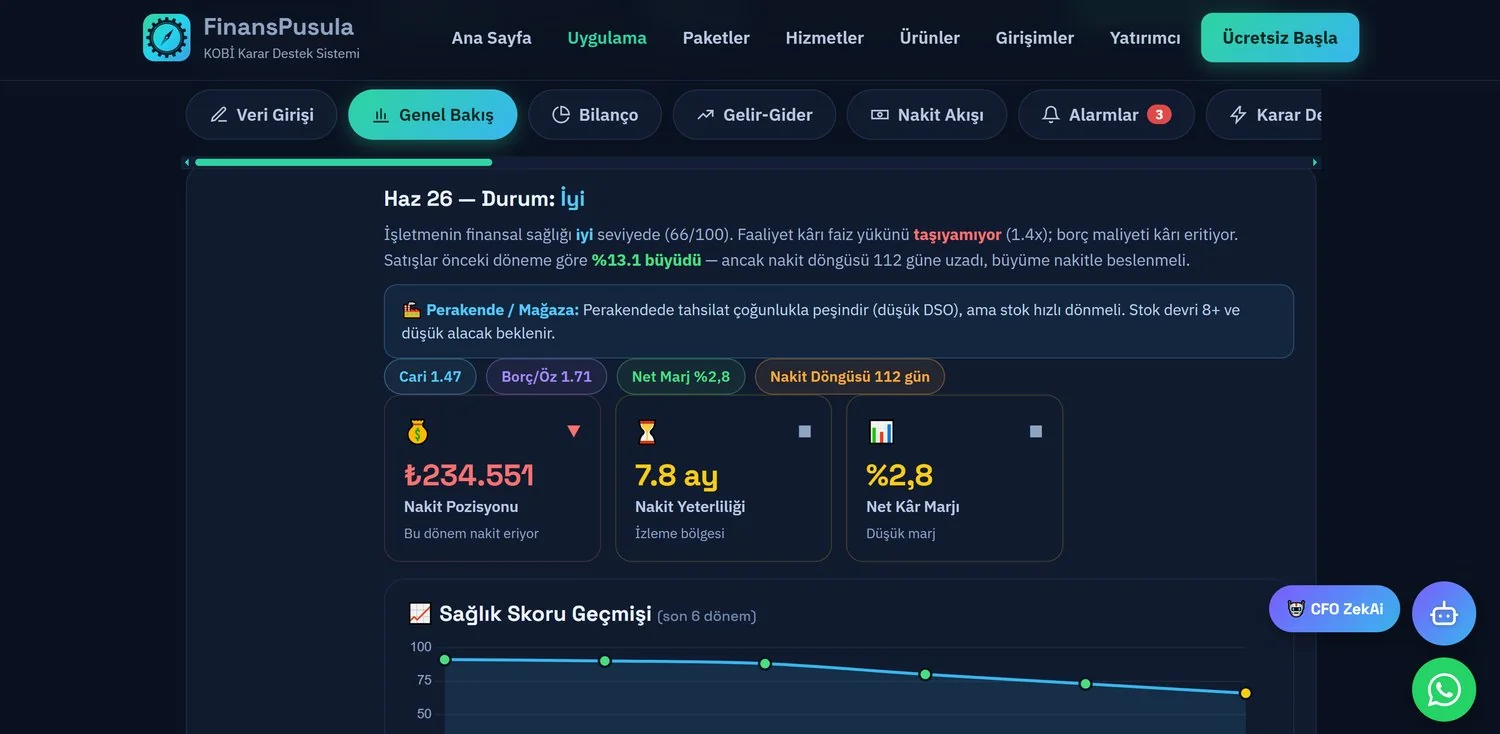The image size is (1500, 734).
Task: Open the WhatsApp chat icon
Action: pos(1444,690)
